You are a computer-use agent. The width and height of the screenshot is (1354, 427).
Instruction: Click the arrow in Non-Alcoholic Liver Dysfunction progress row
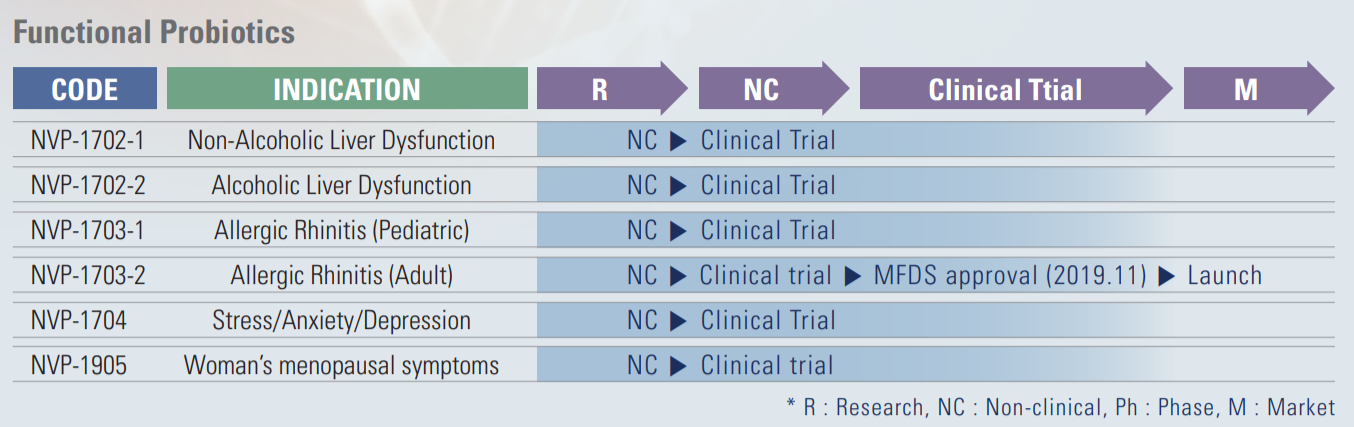click(x=678, y=141)
